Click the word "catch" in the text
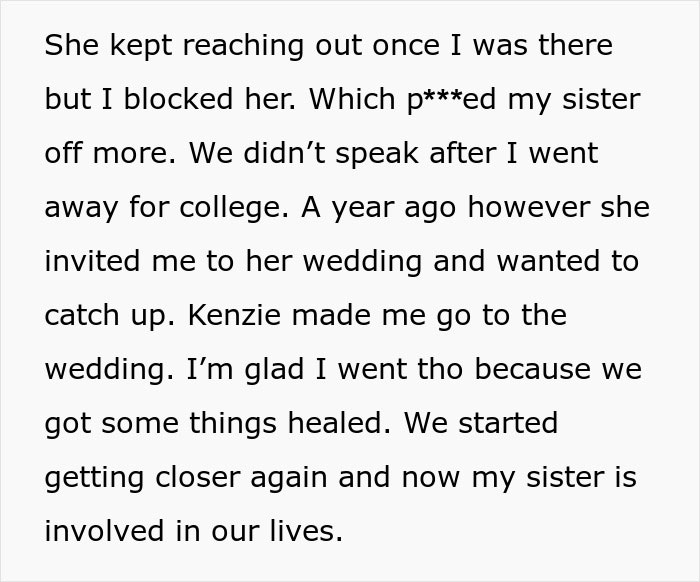The width and height of the screenshot is (700, 582). [x=82, y=315]
